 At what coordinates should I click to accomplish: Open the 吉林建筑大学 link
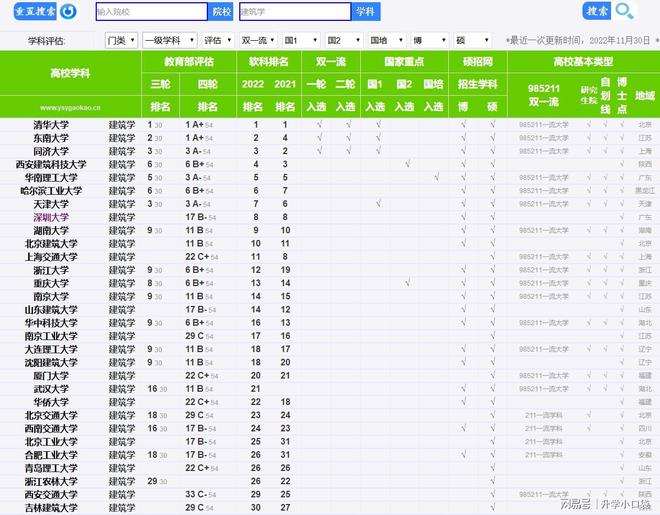click(x=51, y=508)
